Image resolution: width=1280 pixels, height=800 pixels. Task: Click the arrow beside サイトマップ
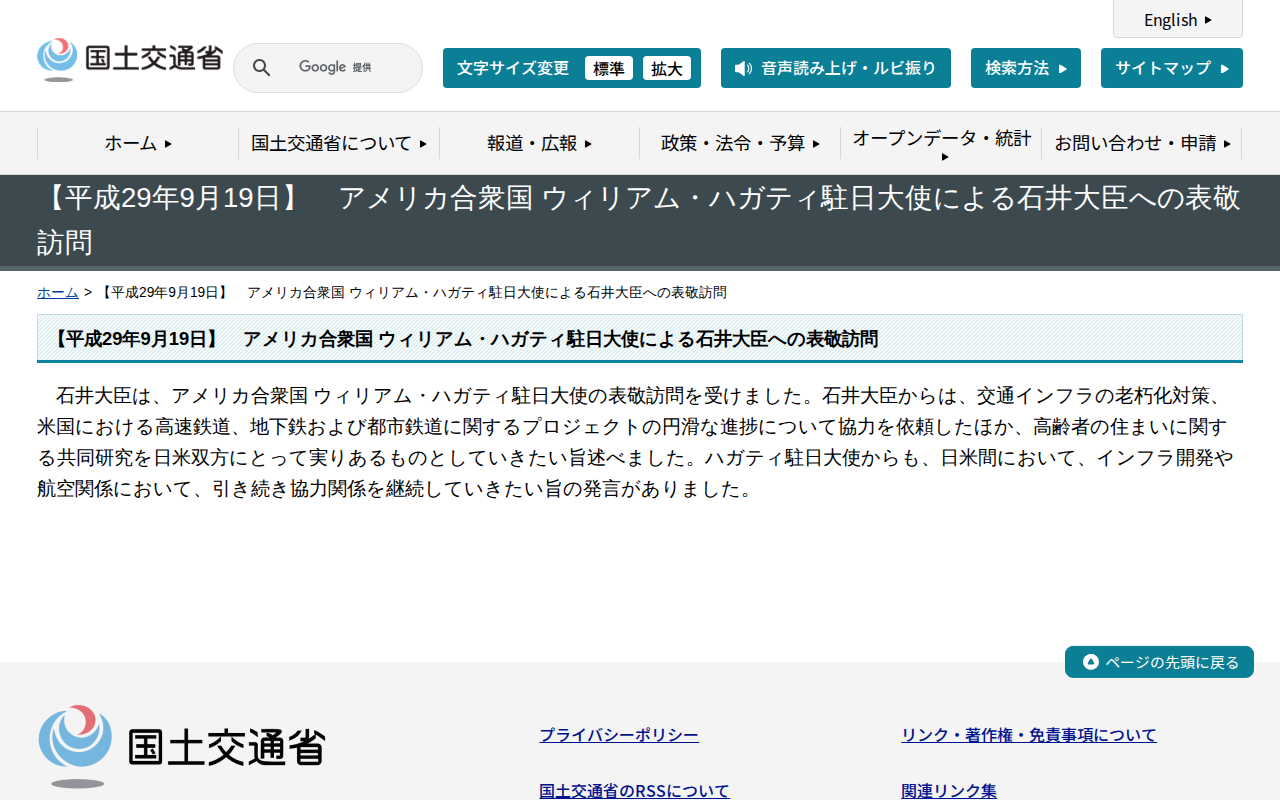click(1225, 68)
